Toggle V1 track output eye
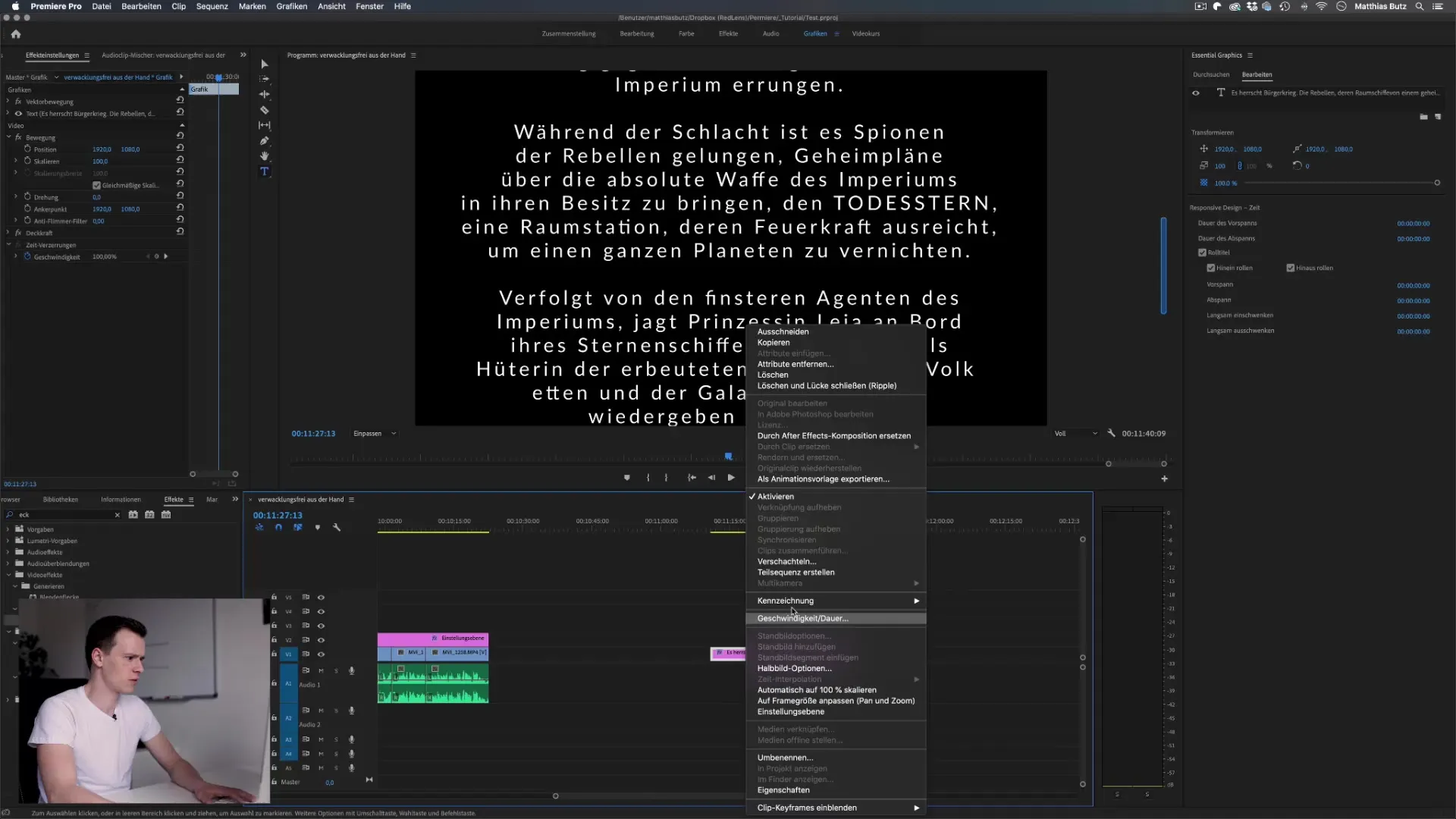 [x=321, y=654]
